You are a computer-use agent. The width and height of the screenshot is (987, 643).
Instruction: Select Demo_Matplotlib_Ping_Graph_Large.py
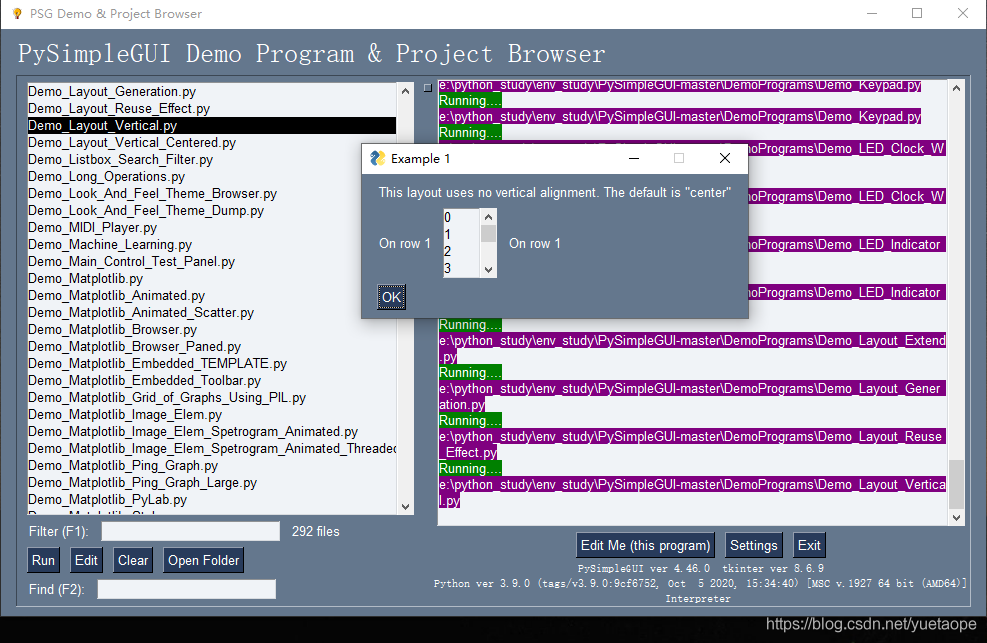click(212, 483)
